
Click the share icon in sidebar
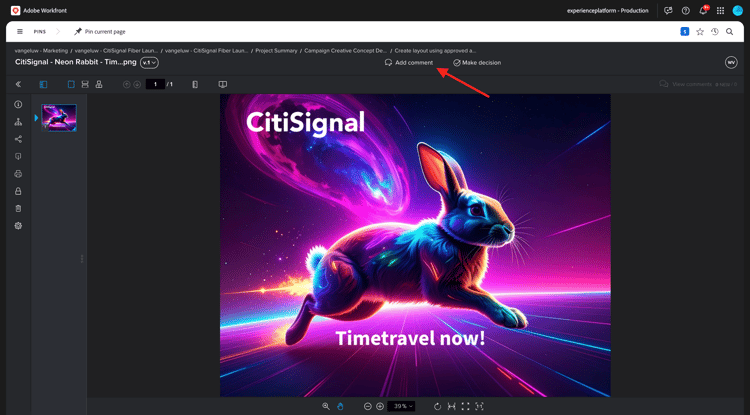[x=18, y=139]
